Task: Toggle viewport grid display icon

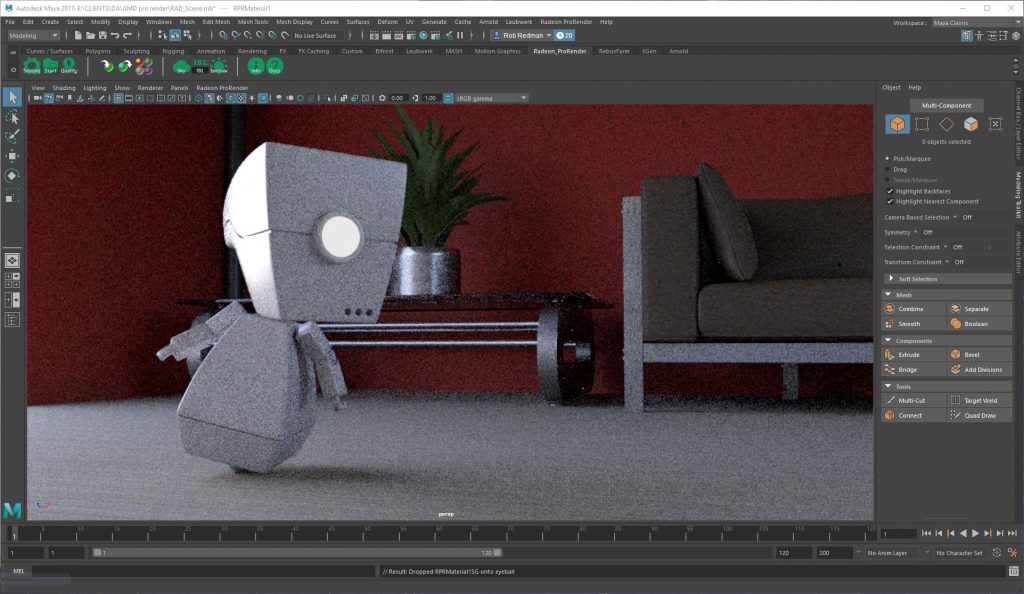Action: [x=118, y=98]
